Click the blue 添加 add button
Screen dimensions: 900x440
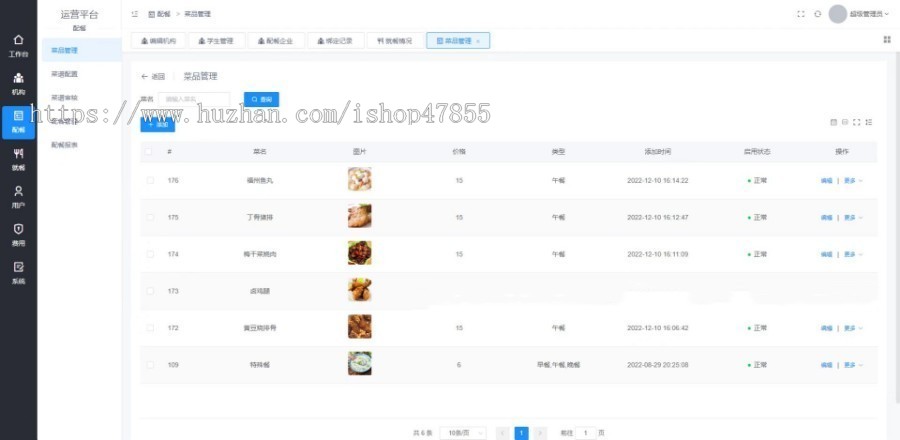pos(158,124)
